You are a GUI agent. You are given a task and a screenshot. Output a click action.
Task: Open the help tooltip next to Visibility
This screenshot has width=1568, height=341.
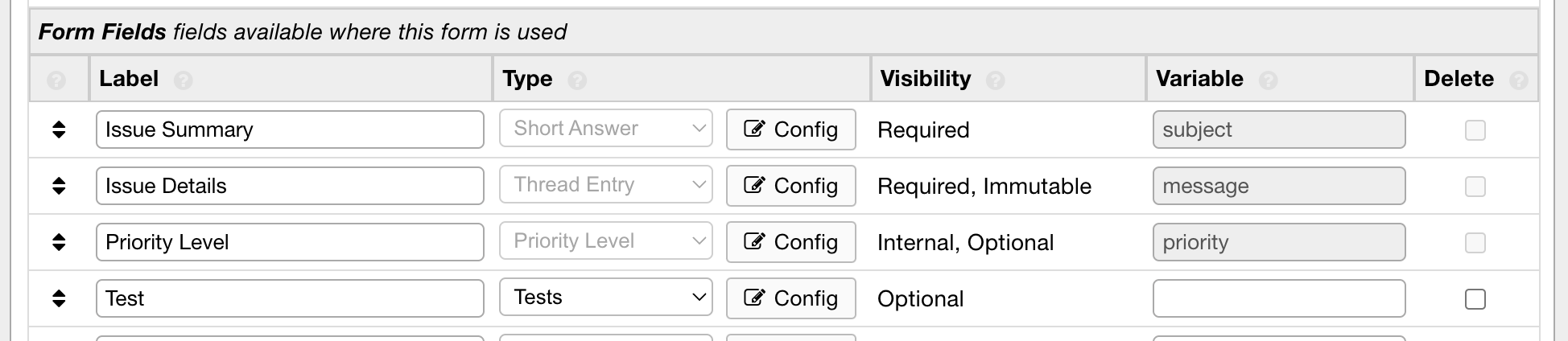[996, 80]
